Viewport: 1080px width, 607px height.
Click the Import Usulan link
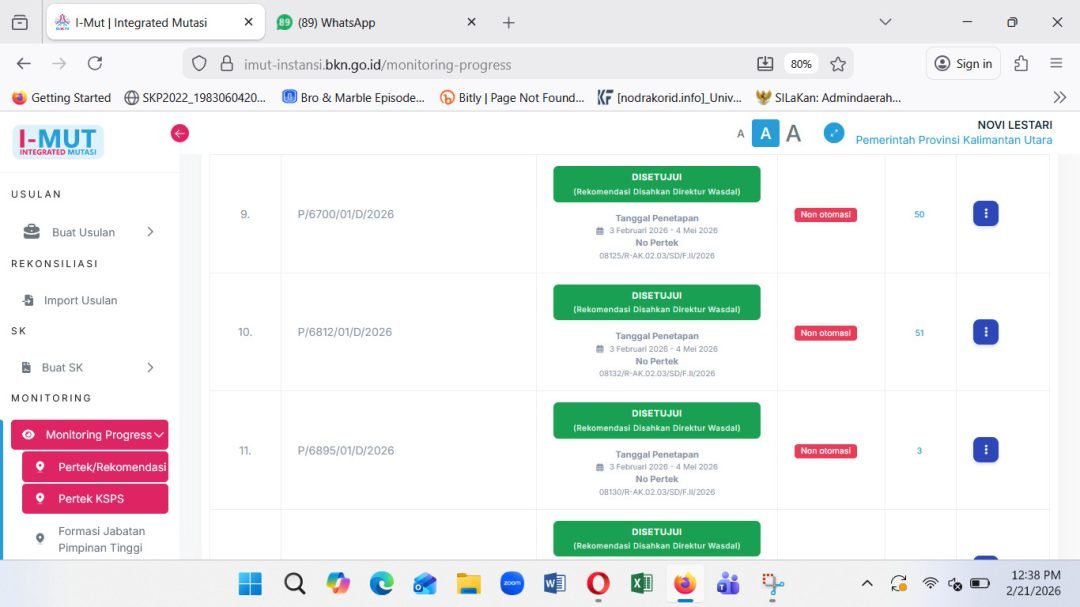80,300
